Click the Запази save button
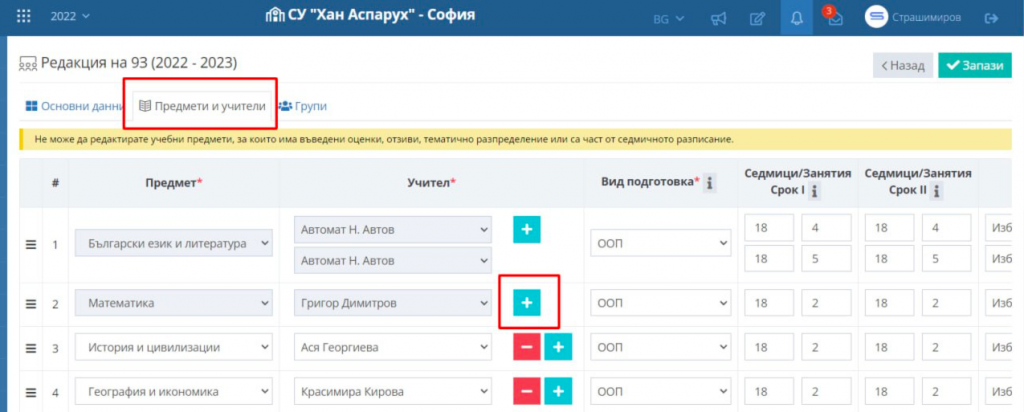Screen dimensions: 1024x412 click(x=974, y=65)
